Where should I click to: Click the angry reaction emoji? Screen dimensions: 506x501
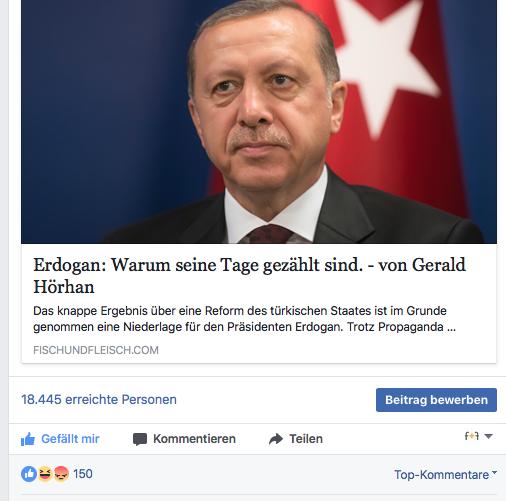coord(61,474)
